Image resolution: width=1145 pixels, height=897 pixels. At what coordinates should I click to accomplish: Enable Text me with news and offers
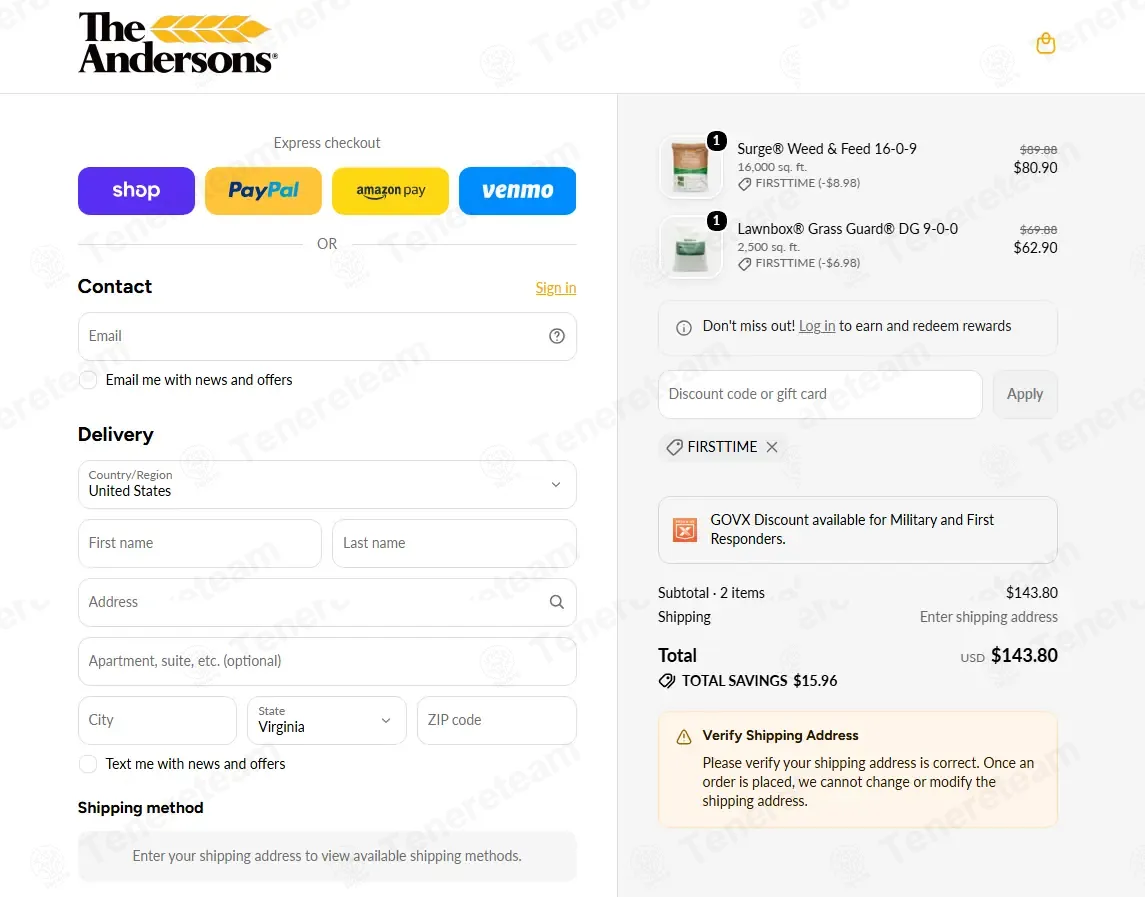[88, 764]
